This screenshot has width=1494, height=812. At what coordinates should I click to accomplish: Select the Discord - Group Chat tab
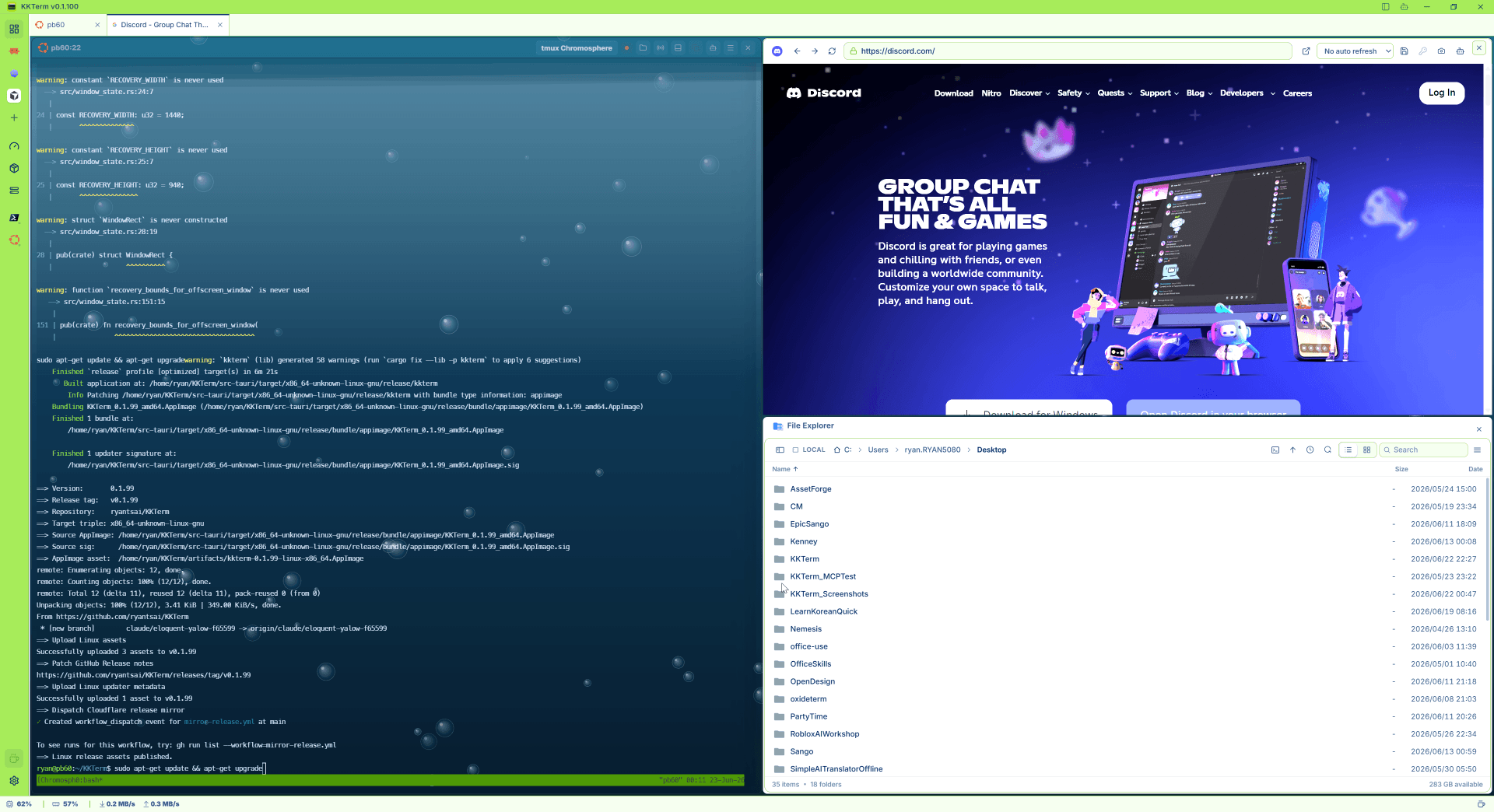167,25
